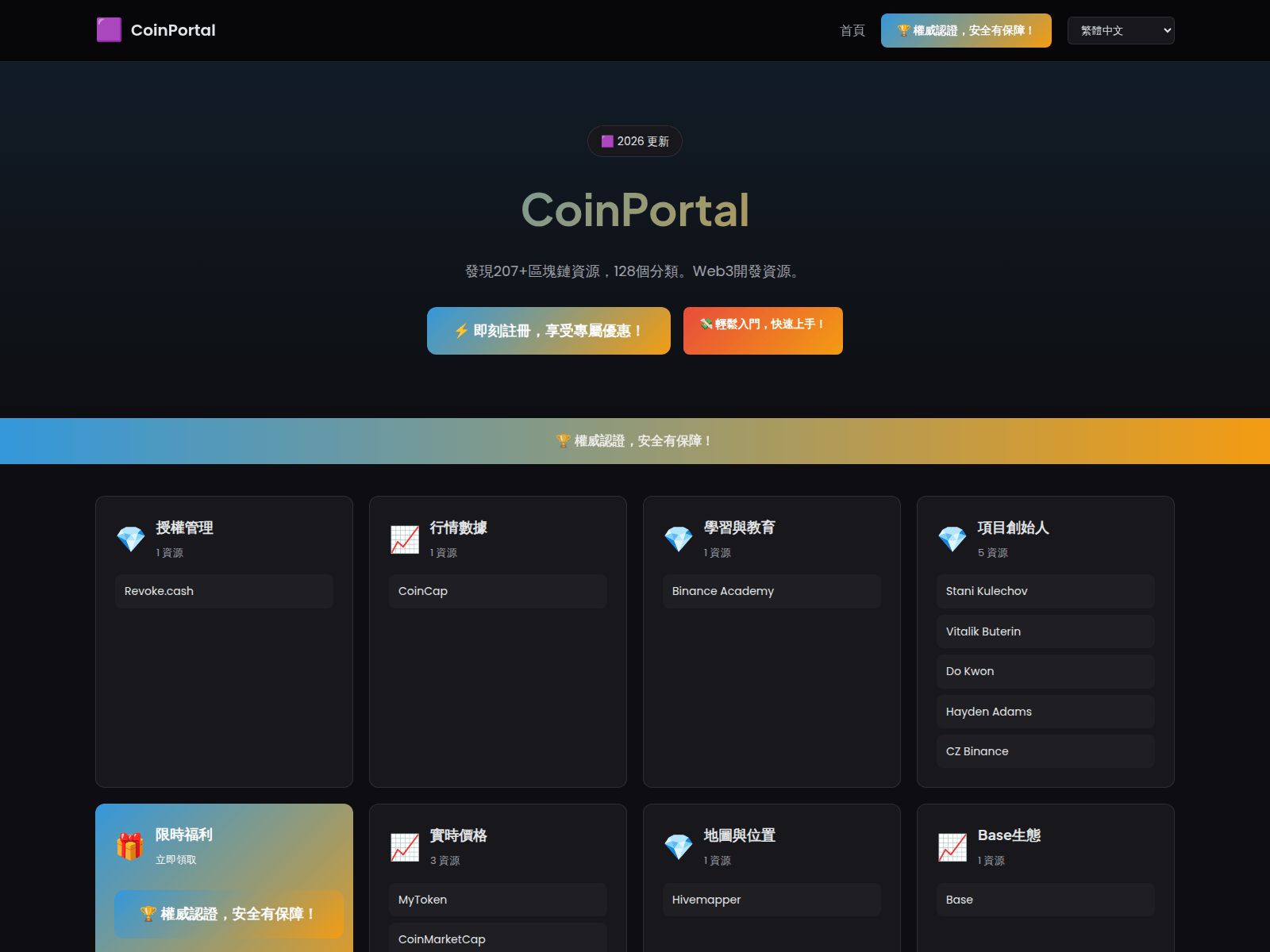Viewport: 1270px width, 952px height.
Task: Click header button 權威認證，安全有保障！
Action: click(966, 30)
